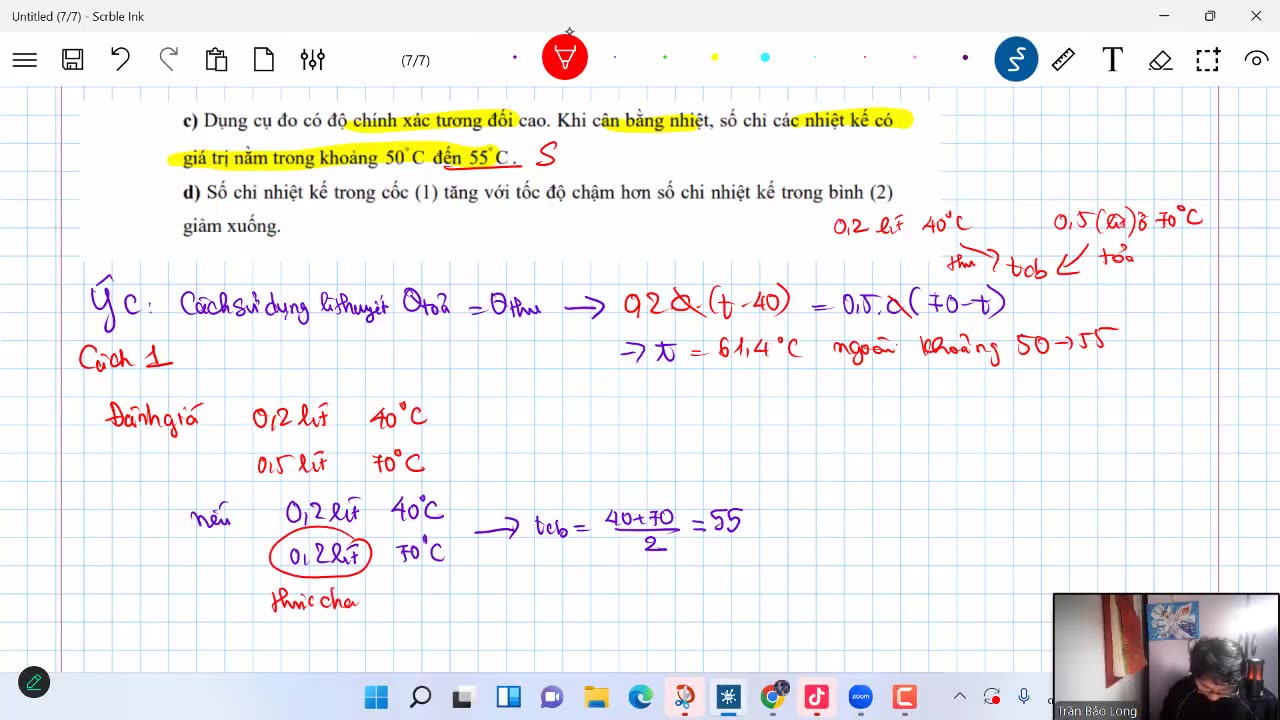Click the Trần Bảo Long webcam thumbnail
Viewport: 1280px width, 720px height.
1166,656
